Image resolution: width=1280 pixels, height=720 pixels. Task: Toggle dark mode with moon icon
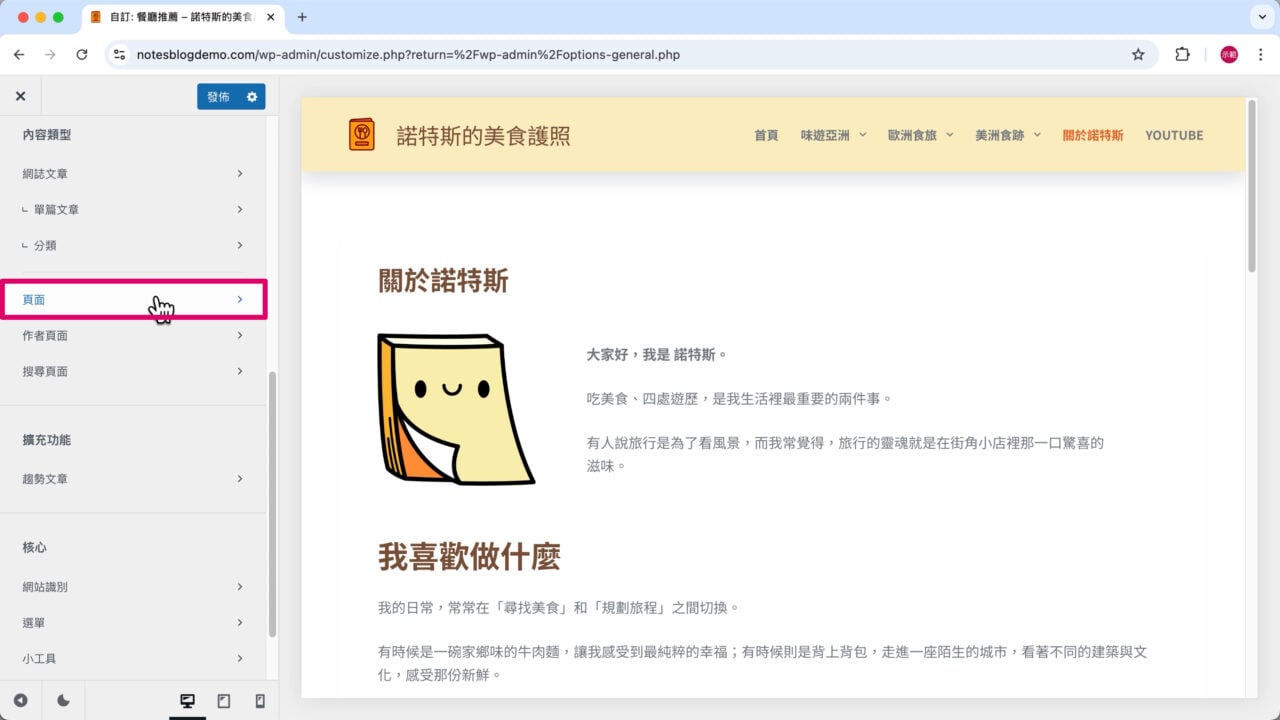point(63,701)
